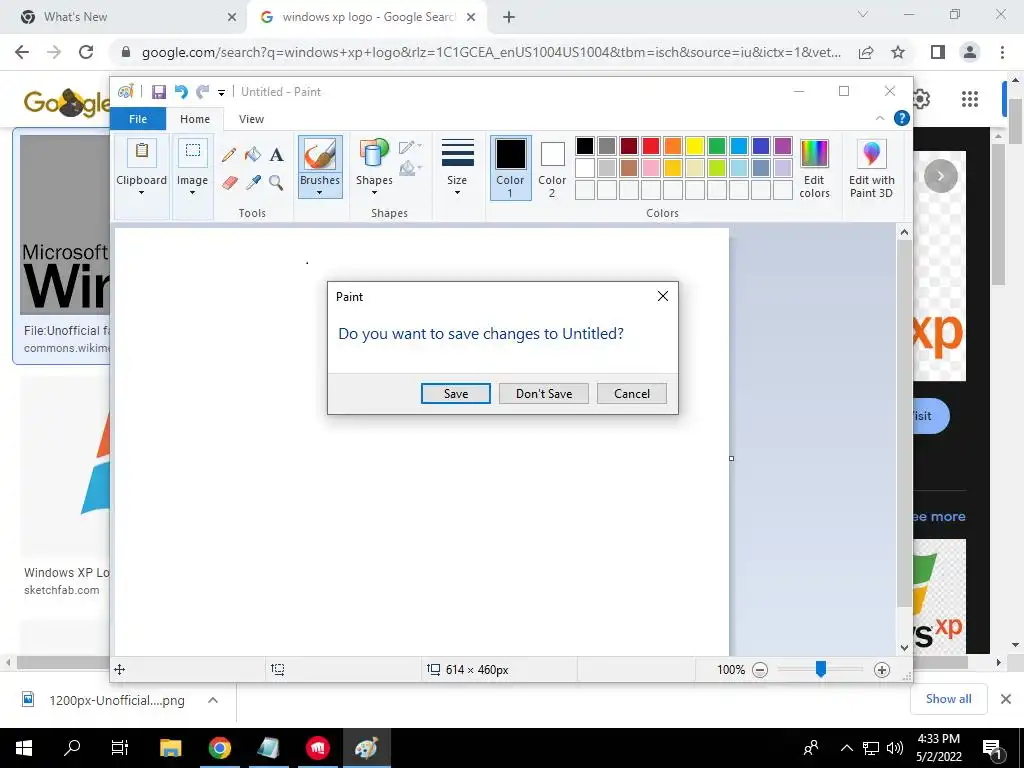Select Color 1 black swatch button
1024x768 pixels.
tap(510, 167)
